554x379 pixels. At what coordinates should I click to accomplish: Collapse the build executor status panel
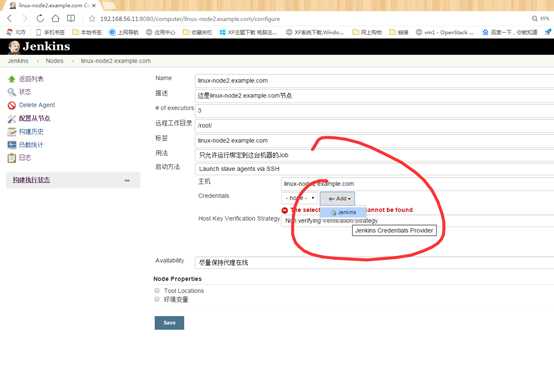[127, 180]
